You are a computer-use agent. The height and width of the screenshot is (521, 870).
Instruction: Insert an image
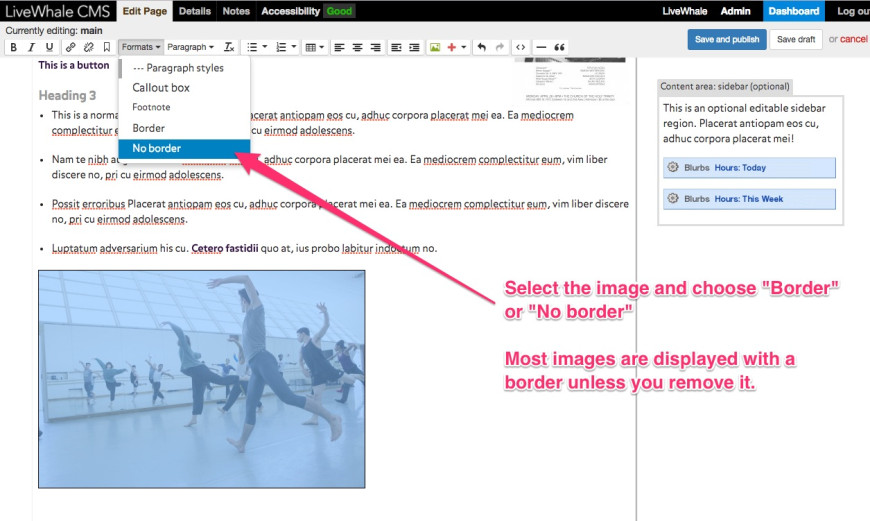[435, 47]
